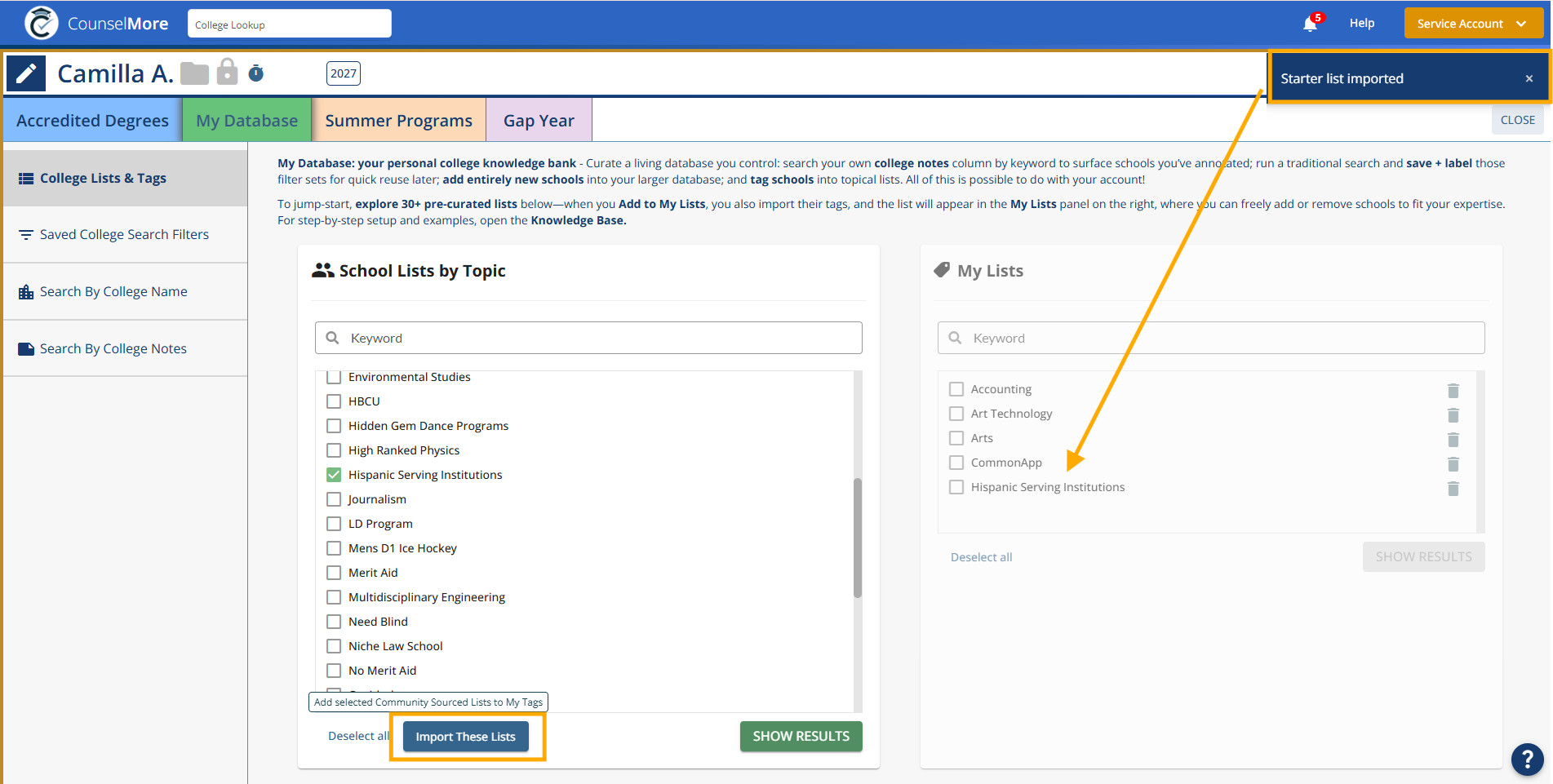This screenshot has height=784, width=1553.
Task: Uncheck Hispanic Serving Institutions in topic lists
Action: tap(334, 475)
